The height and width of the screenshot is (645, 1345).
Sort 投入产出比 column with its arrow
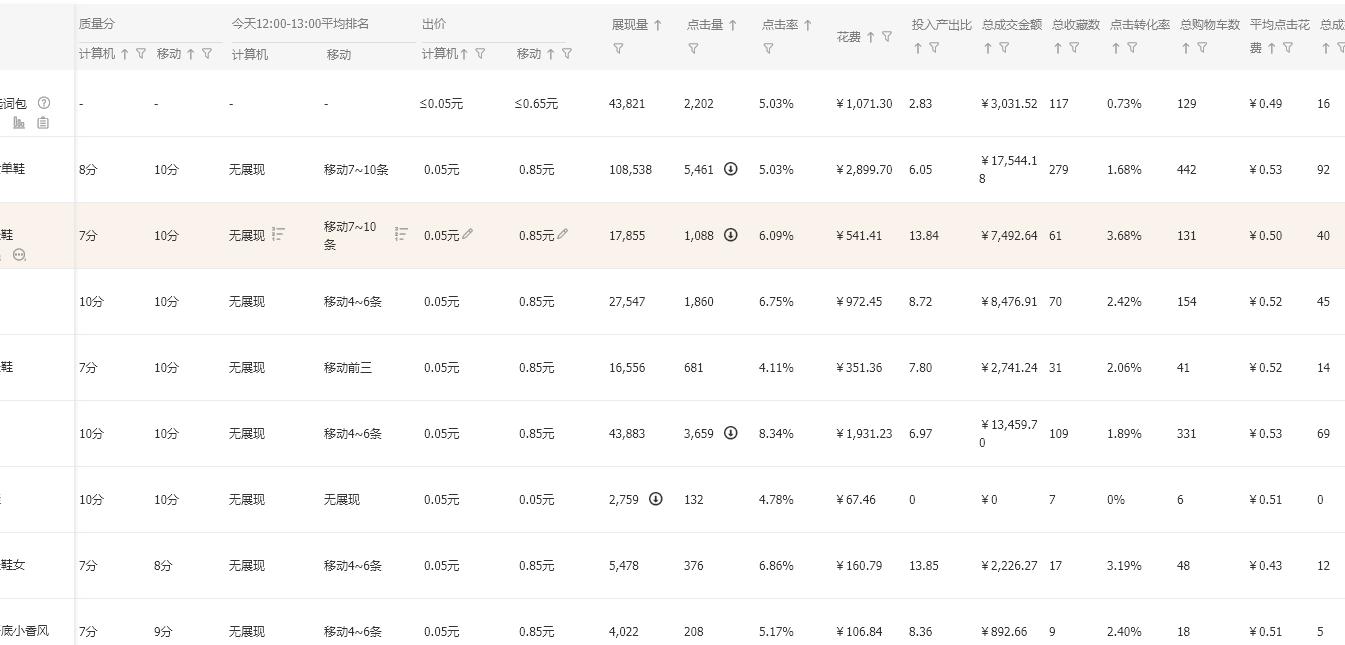[x=917, y=48]
